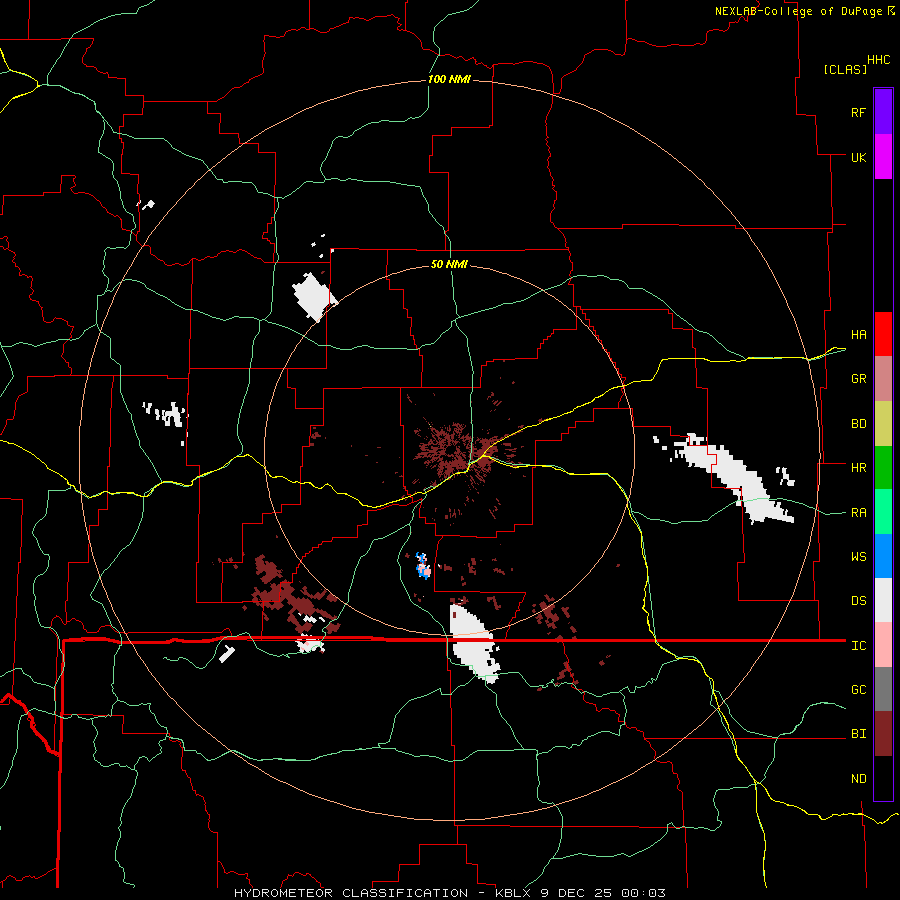Click the GC legend label
The width and height of the screenshot is (900, 900).
pyautogui.click(x=859, y=690)
